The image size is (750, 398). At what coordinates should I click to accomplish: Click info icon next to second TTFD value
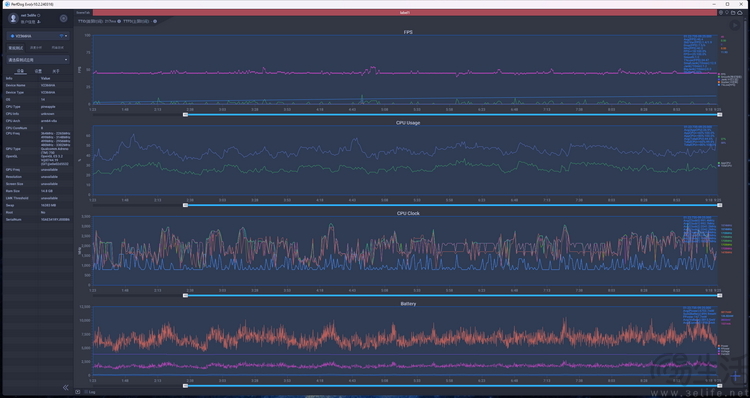click(155, 21)
